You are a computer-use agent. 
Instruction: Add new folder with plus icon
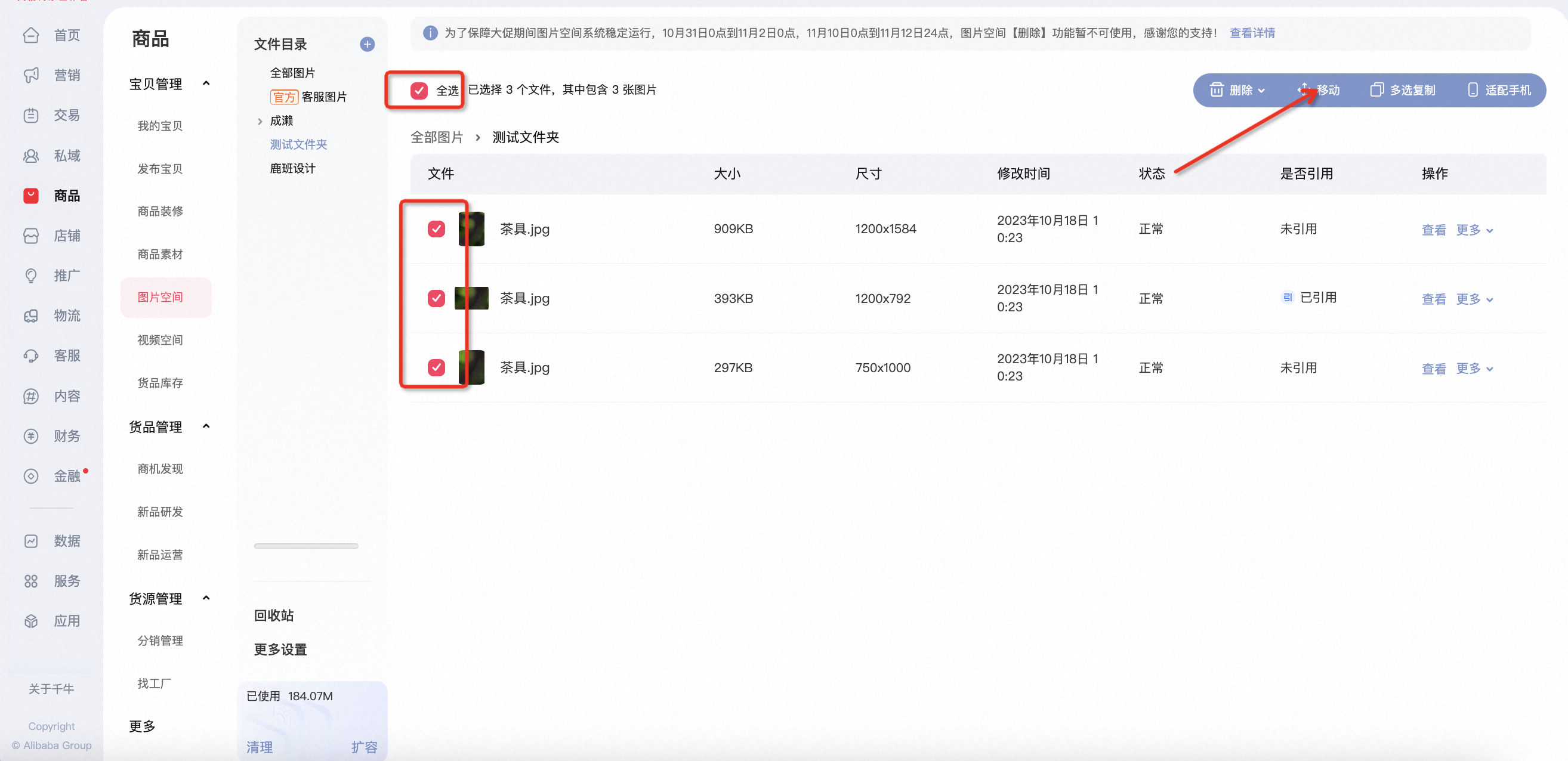(x=367, y=44)
